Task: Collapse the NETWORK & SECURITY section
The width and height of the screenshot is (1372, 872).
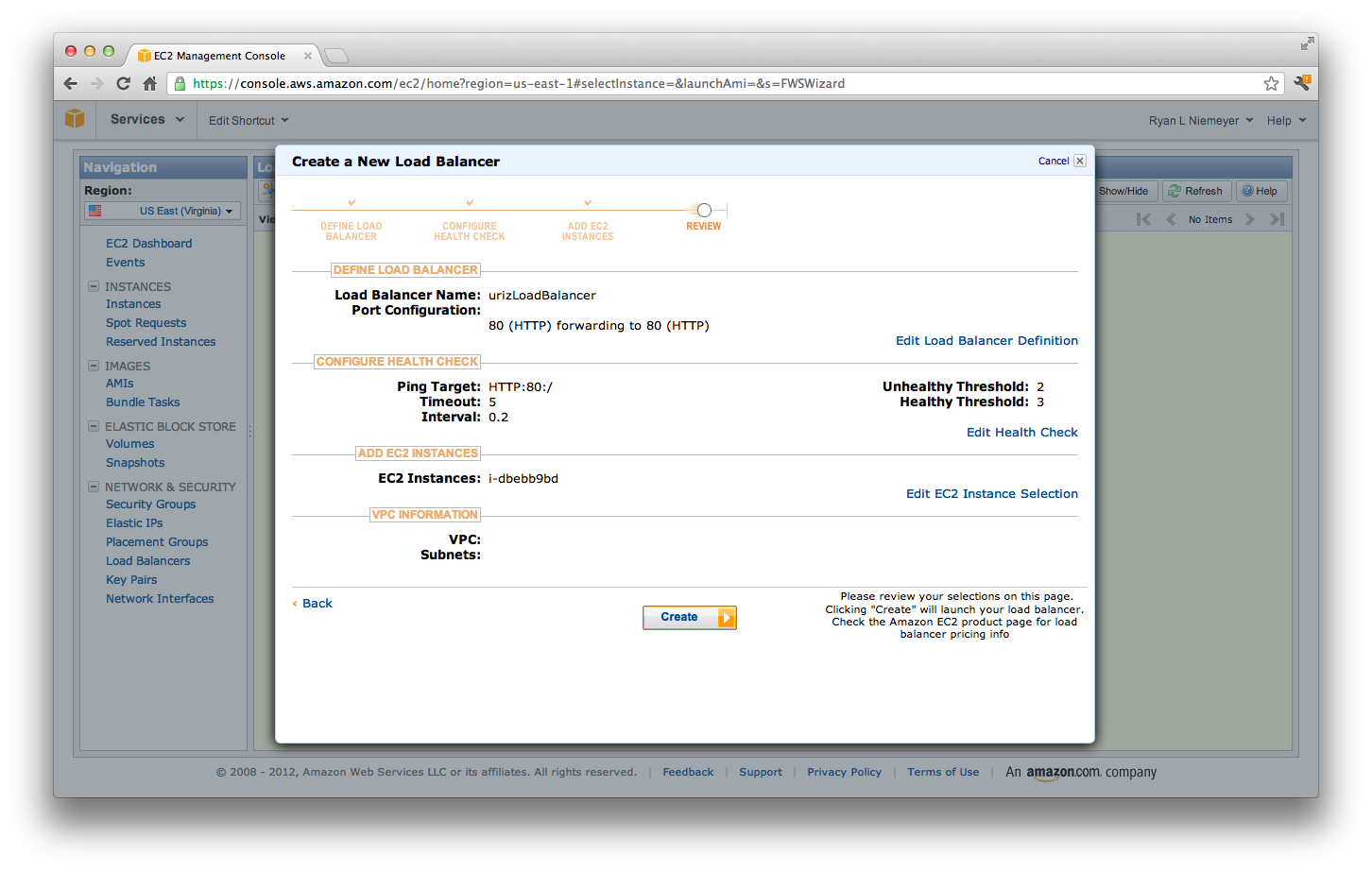Action: pyautogui.click(x=94, y=487)
